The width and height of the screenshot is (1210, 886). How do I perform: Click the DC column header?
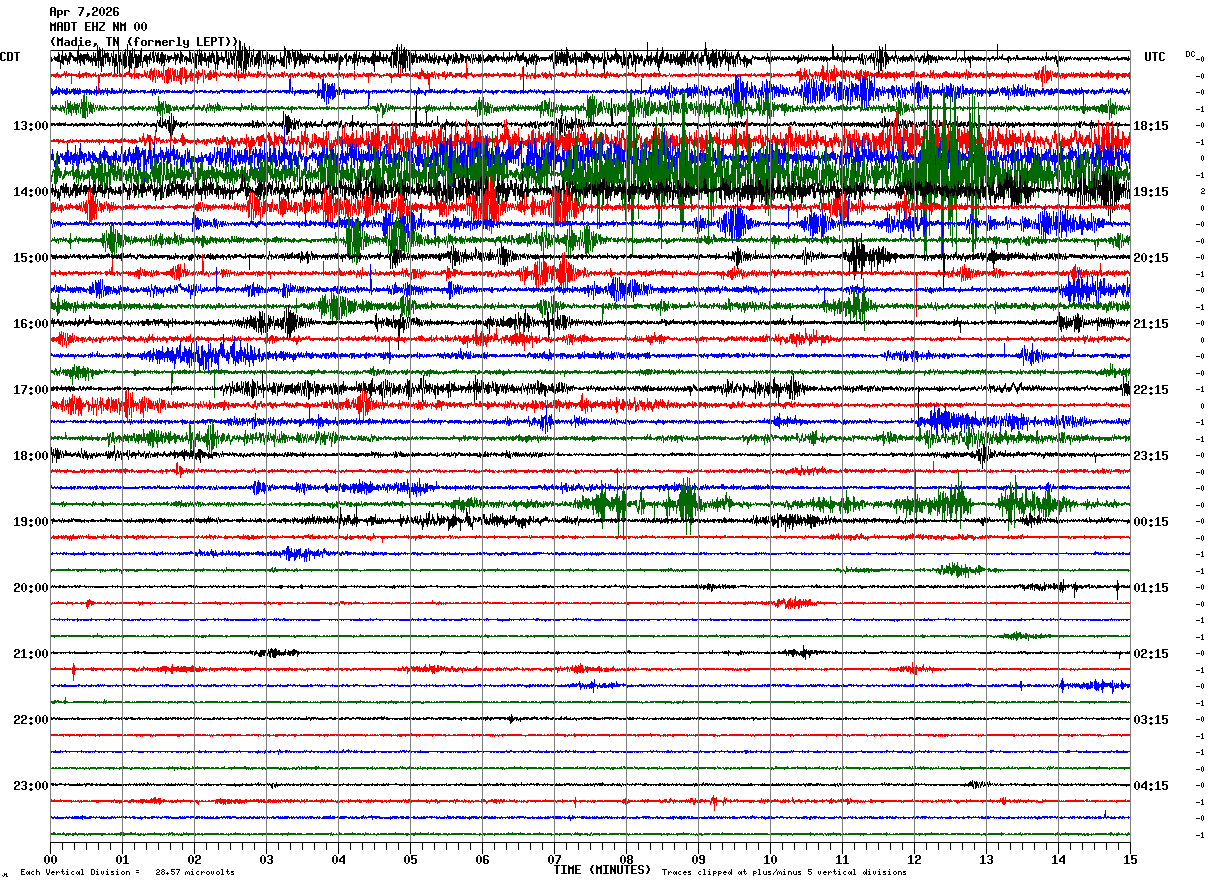point(1190,54)
